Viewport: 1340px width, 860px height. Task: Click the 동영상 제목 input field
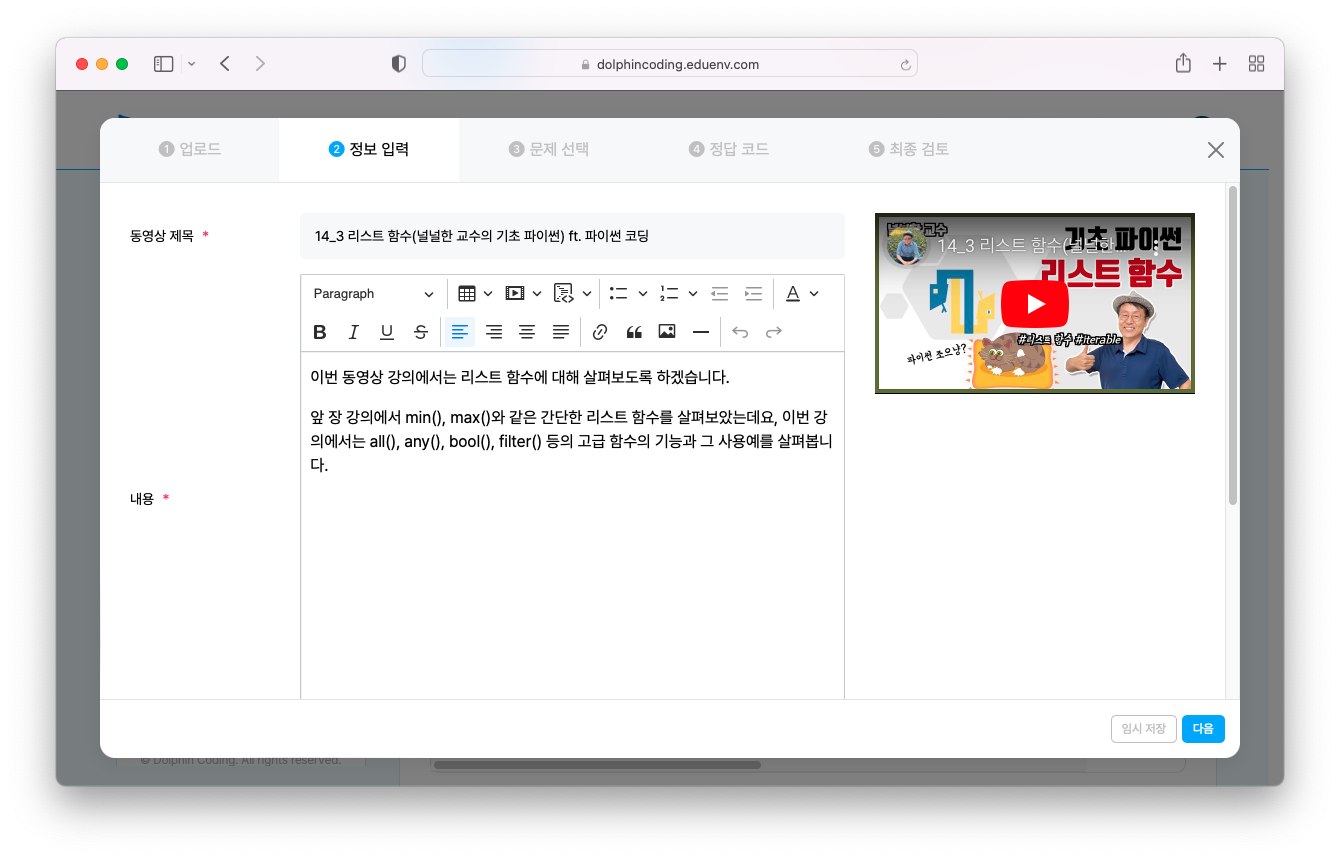point(572,236)
